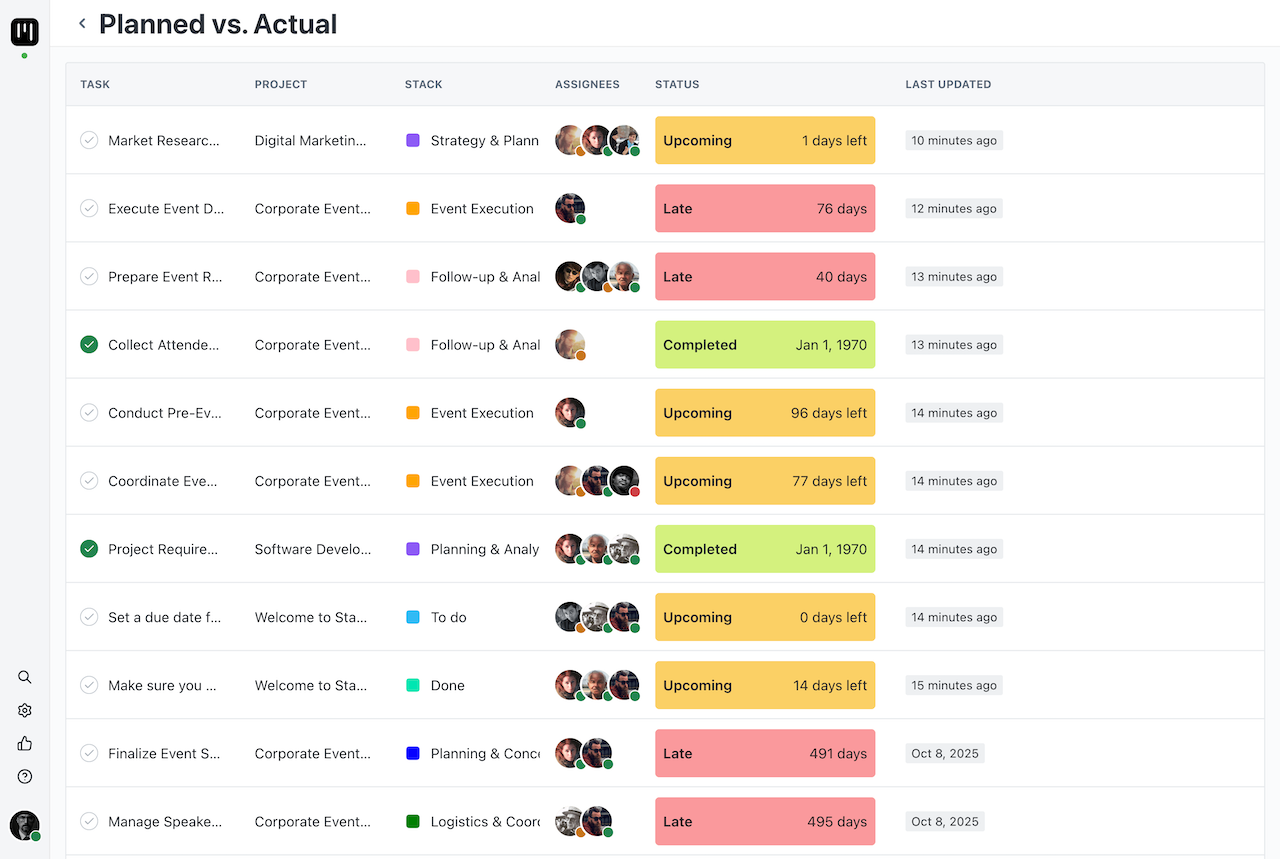1280x859 pixels.
Task: Click the app logo in sidebar
Action: coord(25,32)
